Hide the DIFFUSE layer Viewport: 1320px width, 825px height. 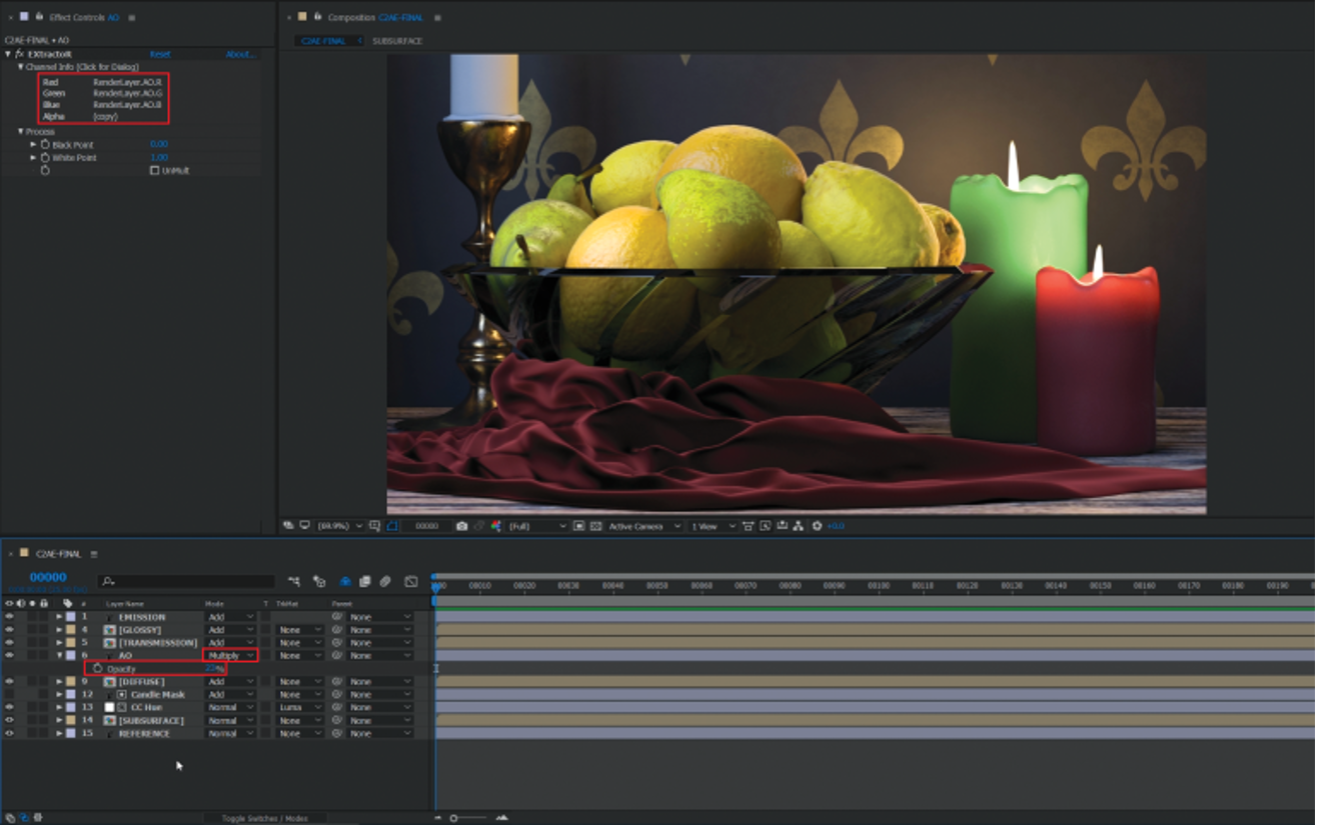coord(9,681)
